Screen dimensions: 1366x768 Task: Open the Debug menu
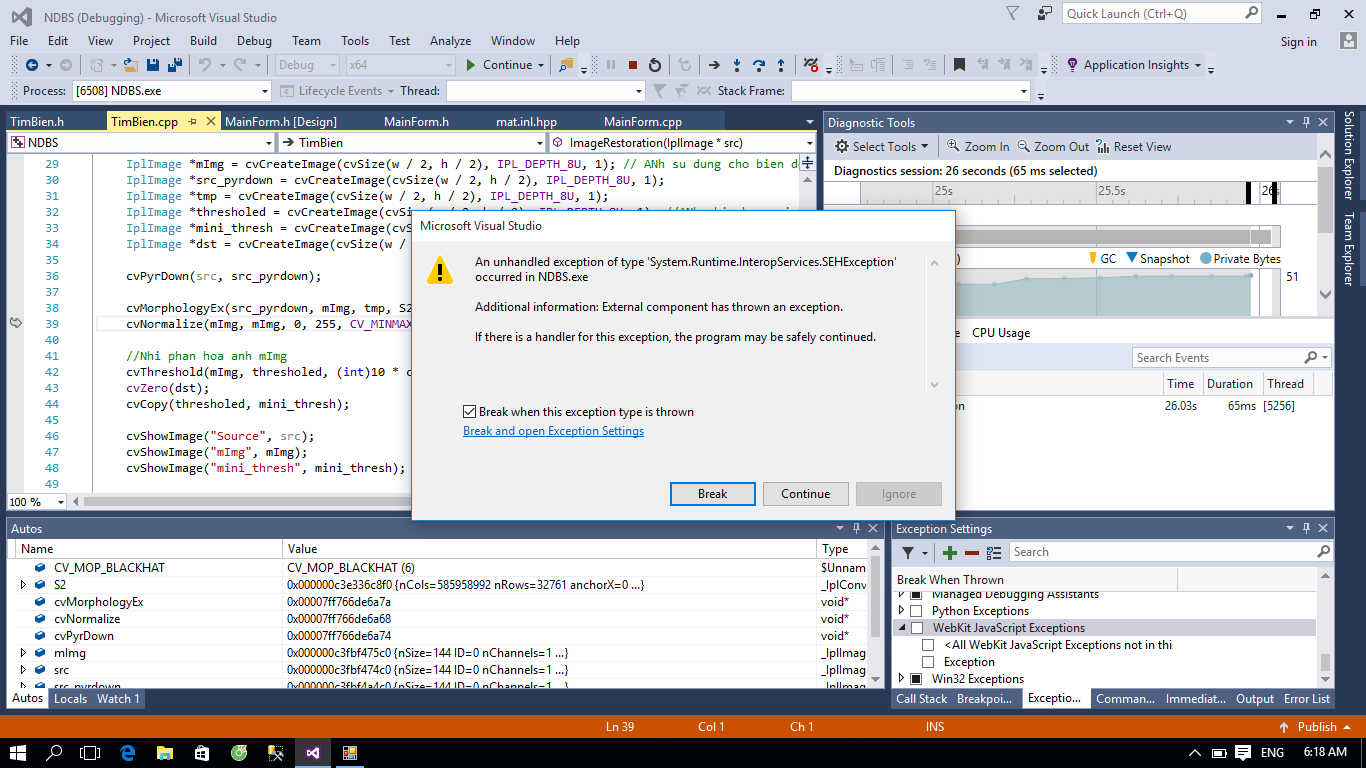click(x=254, y=41)
